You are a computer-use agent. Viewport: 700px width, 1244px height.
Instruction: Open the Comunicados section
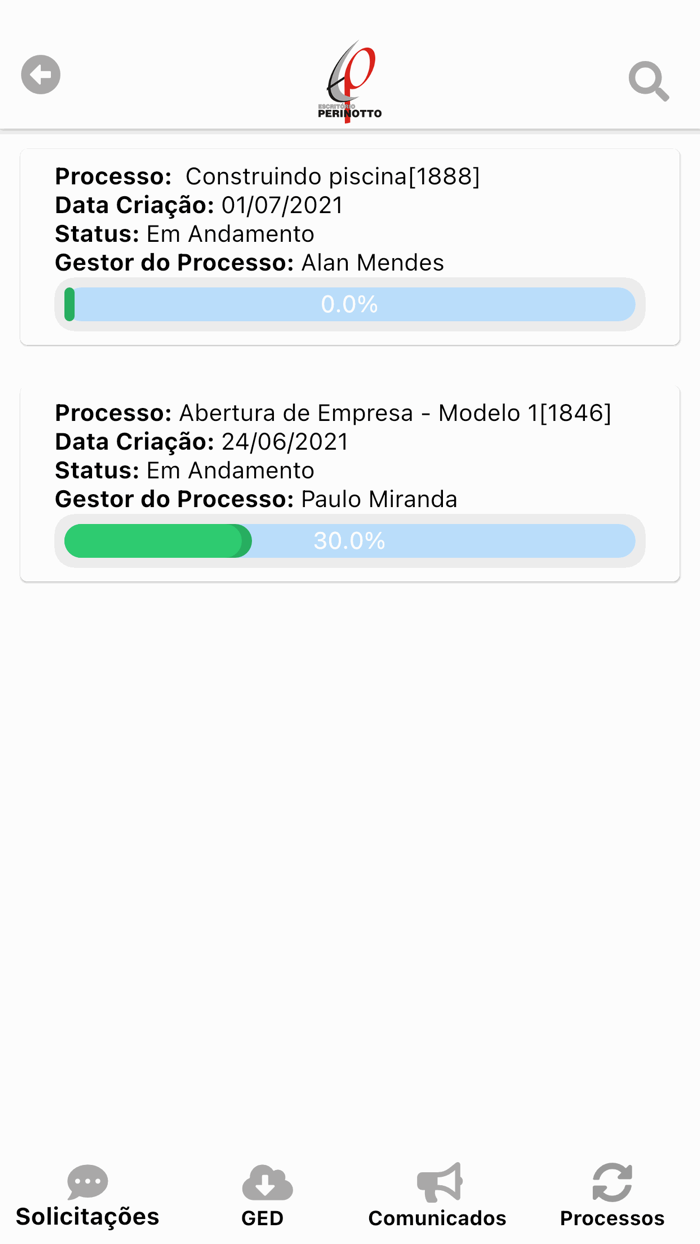[437, 1196]
